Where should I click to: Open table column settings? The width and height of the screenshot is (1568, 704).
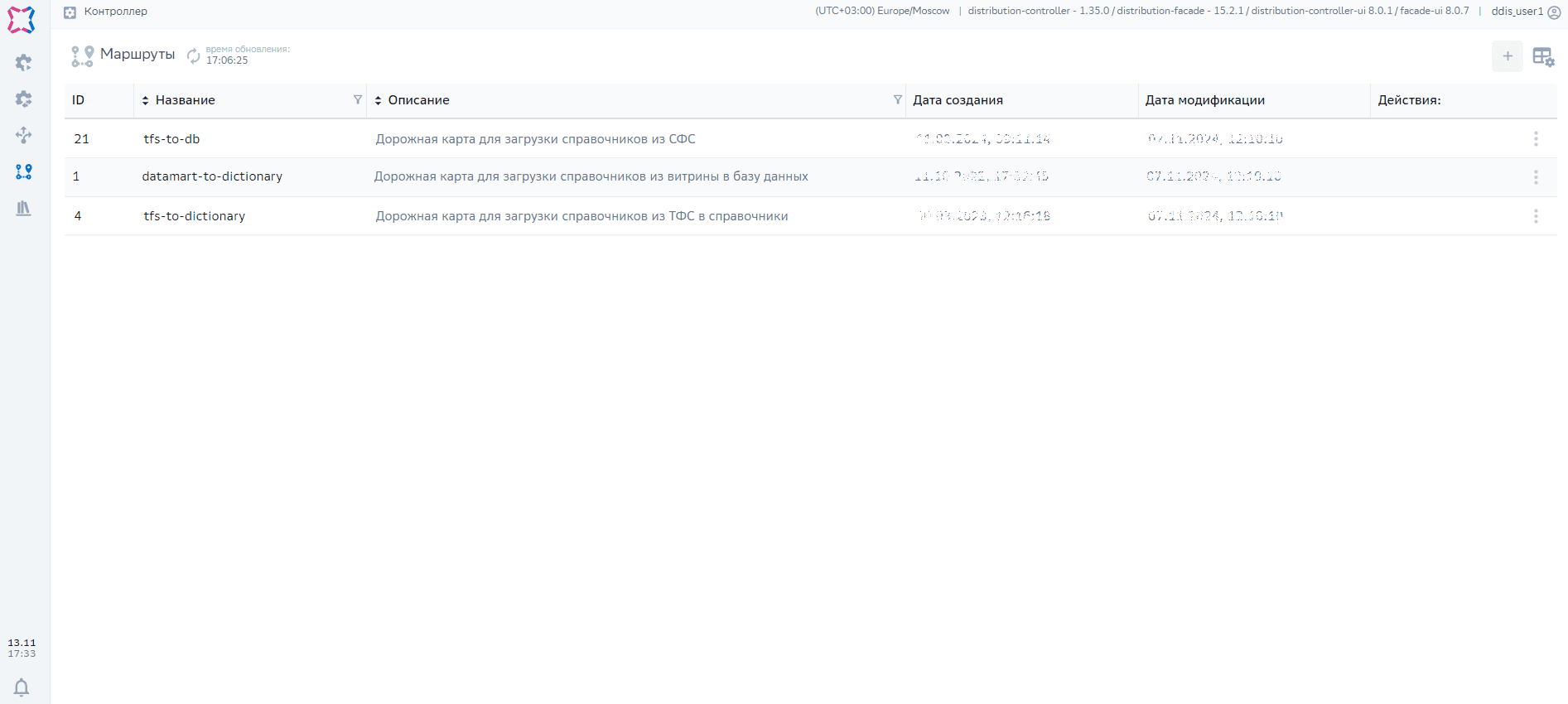[x=1542, y=56]
